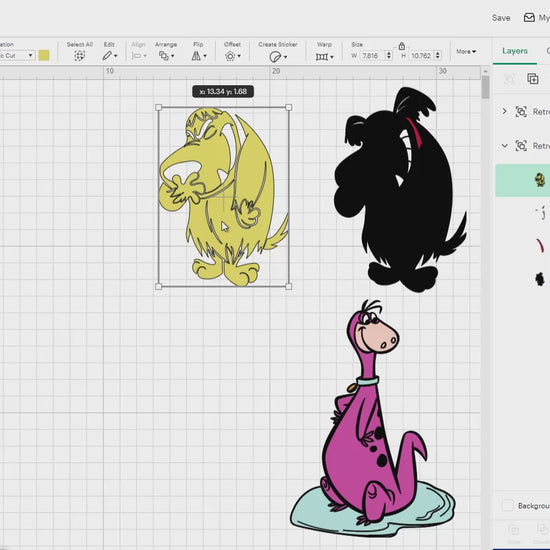Click the red collar on the black dog
This screenshot has width=550, height=550.
click(414, 132)
